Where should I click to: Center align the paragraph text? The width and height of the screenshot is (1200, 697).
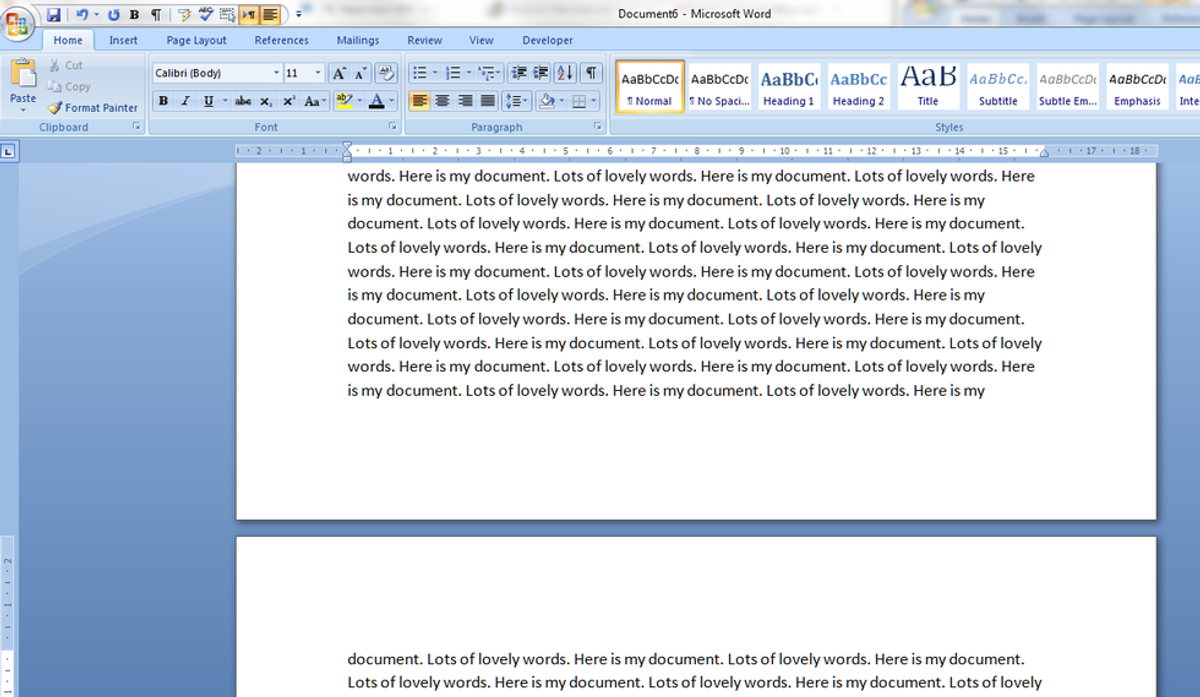(x=442, y=100)
